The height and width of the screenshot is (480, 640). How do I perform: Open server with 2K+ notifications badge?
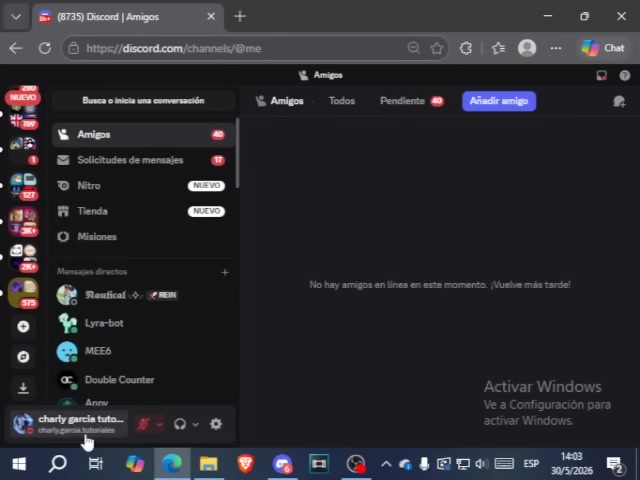[x=23, y=258]
